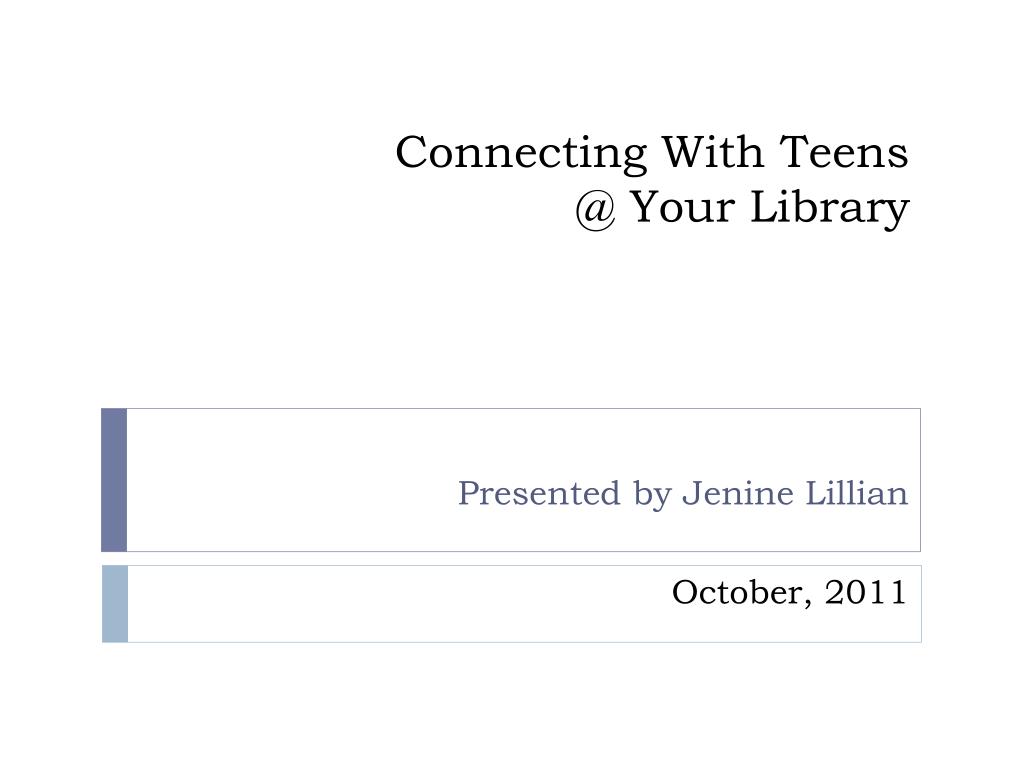1024x768 pixels.
Task: Click the word "Connecting" in the title
Action: coord(521,154)
